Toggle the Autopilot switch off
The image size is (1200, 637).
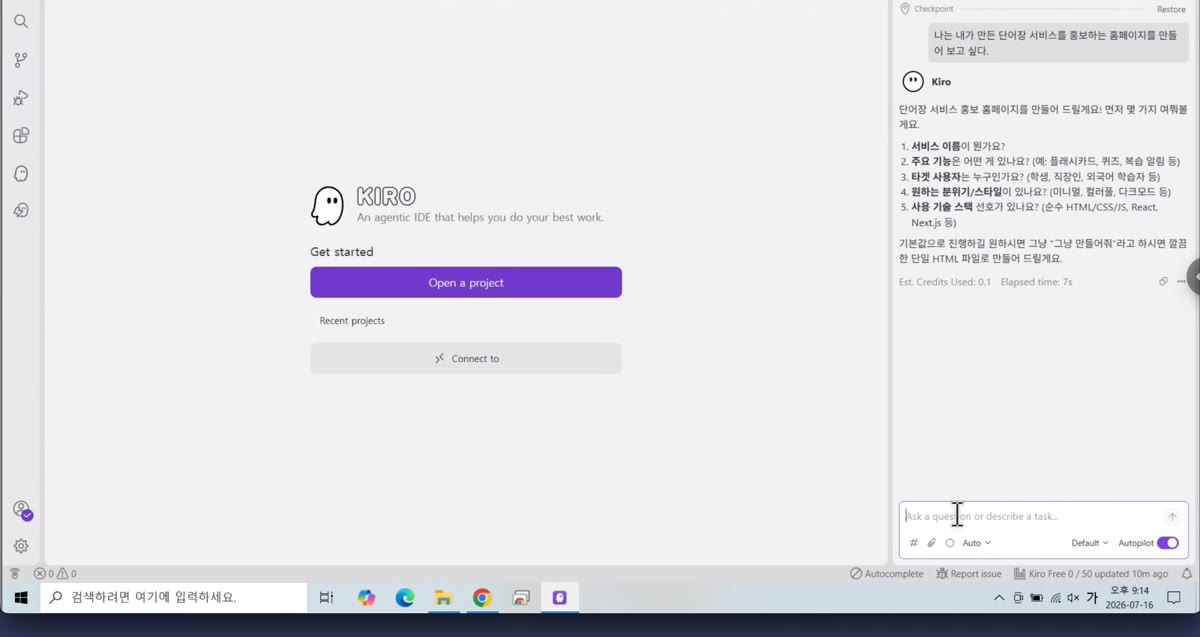1168,543
